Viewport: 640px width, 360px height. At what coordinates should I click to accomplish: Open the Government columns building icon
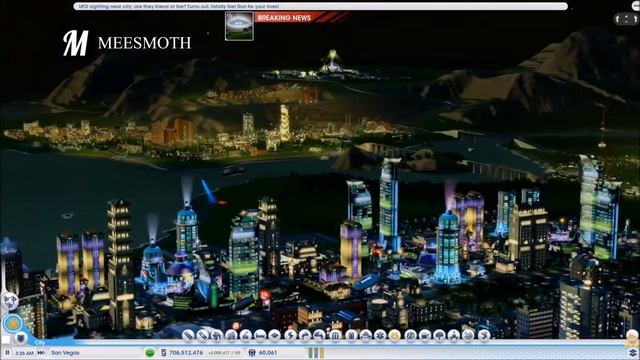click(x=335, y=336)
